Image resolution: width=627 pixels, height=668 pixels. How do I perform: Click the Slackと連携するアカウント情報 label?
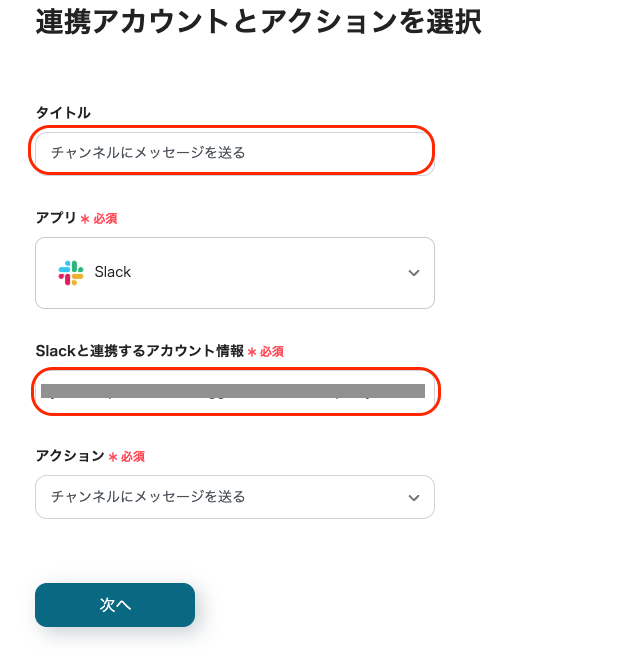[139, 351]
